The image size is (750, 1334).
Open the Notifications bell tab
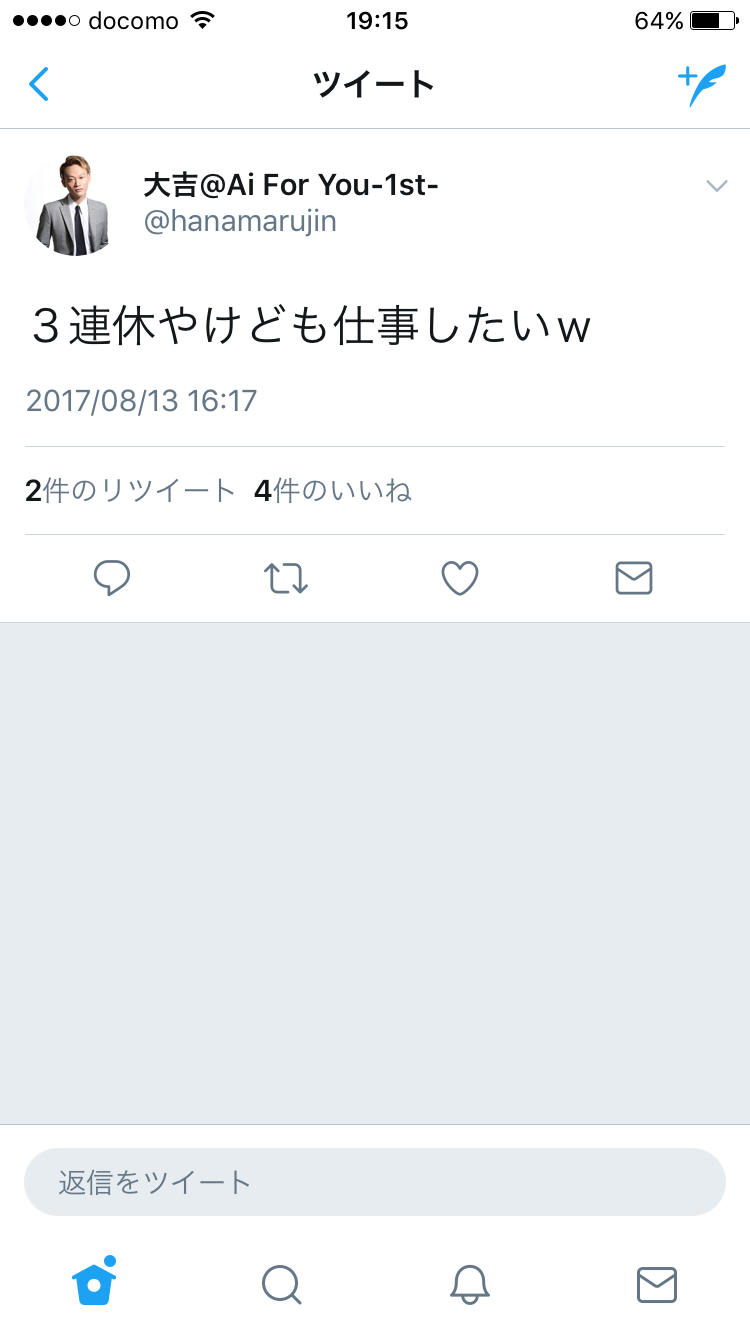point(469,1284)
